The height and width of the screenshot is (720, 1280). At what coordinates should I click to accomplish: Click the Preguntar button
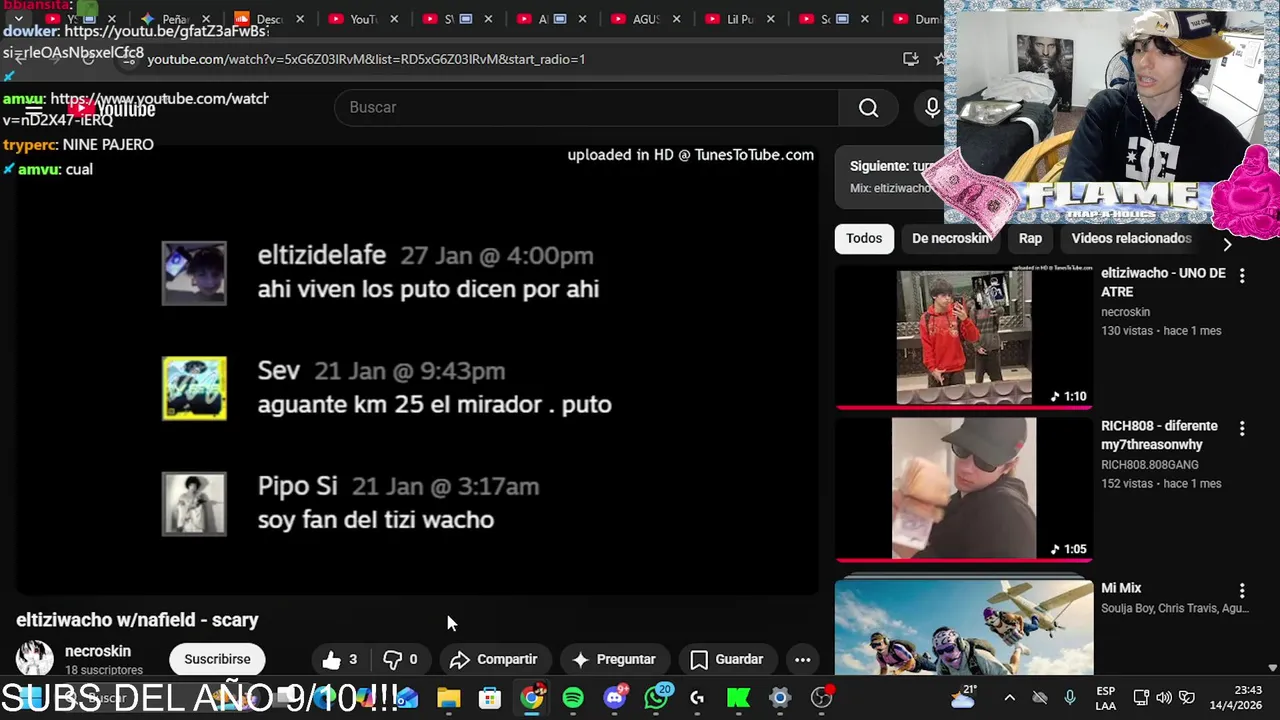click(x=614, y=659)
